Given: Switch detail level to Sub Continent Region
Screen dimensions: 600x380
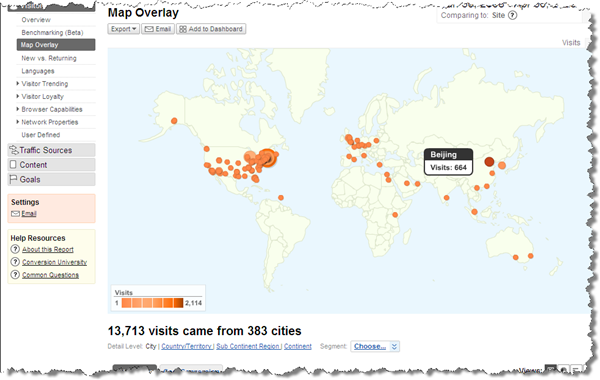Looking at the screenshot, I should tap(248, 346).
